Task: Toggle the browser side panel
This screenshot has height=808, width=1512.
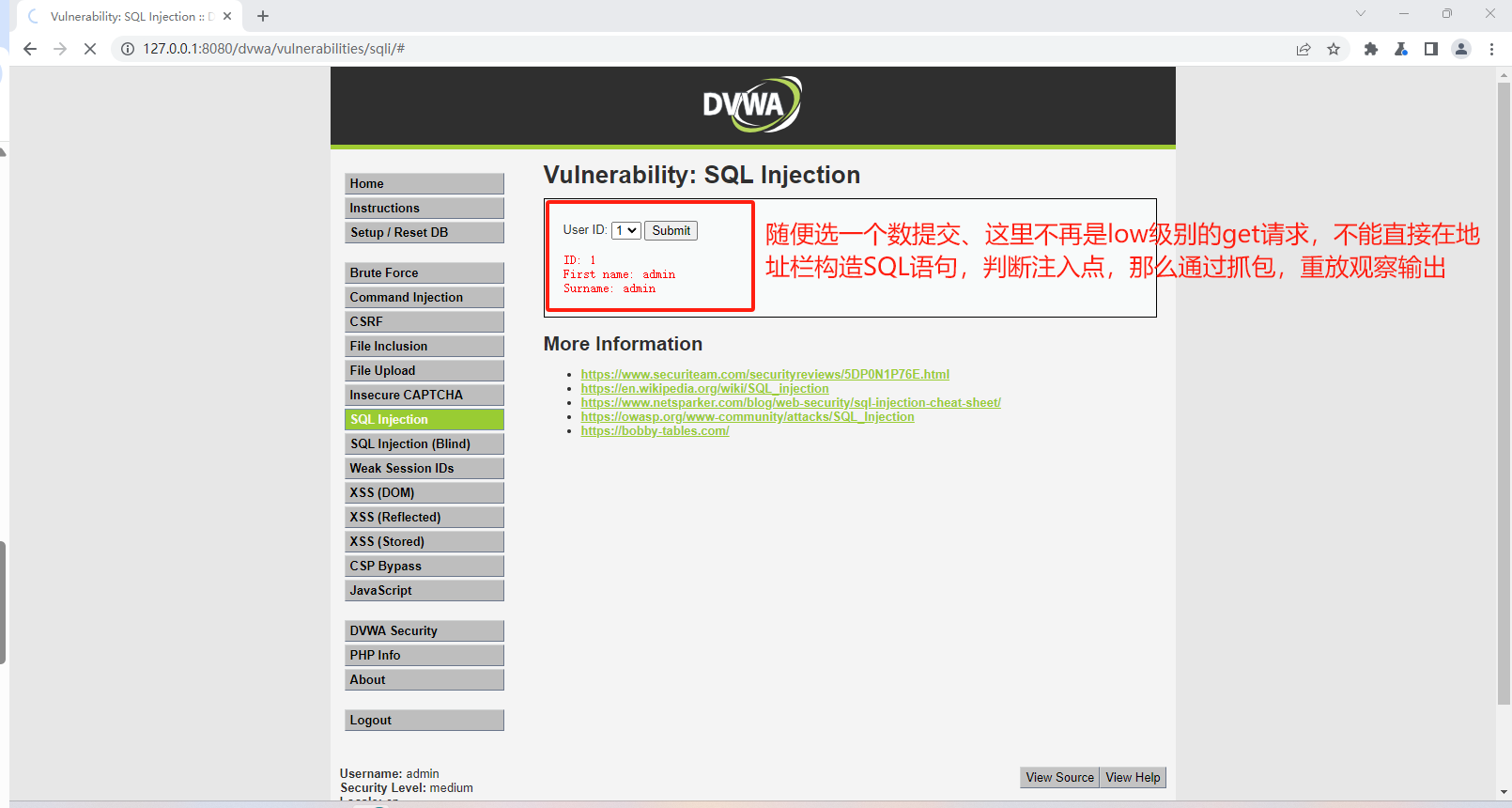Action: 1431,49
